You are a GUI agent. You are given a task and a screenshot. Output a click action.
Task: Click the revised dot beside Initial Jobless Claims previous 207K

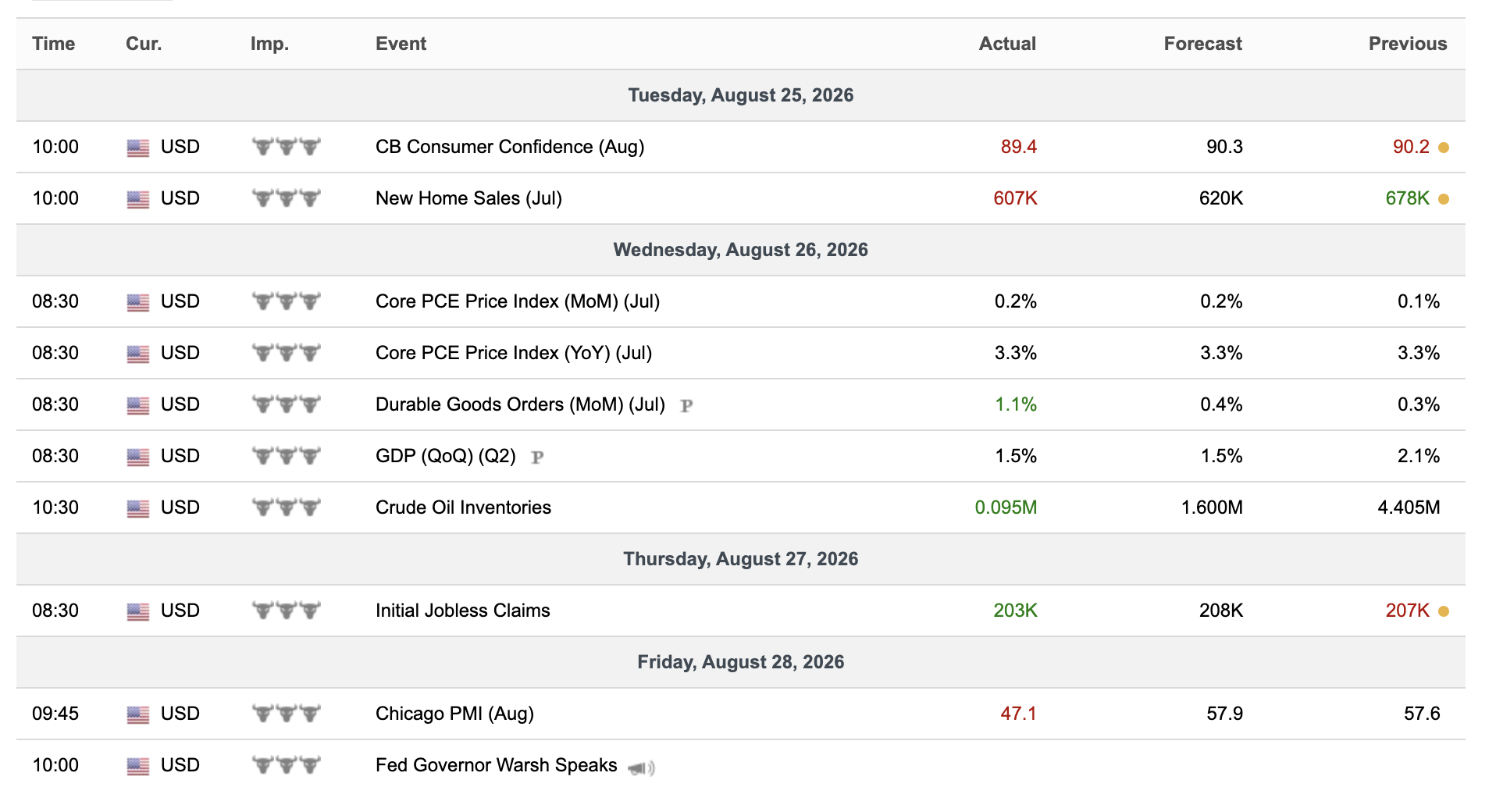1444,611
